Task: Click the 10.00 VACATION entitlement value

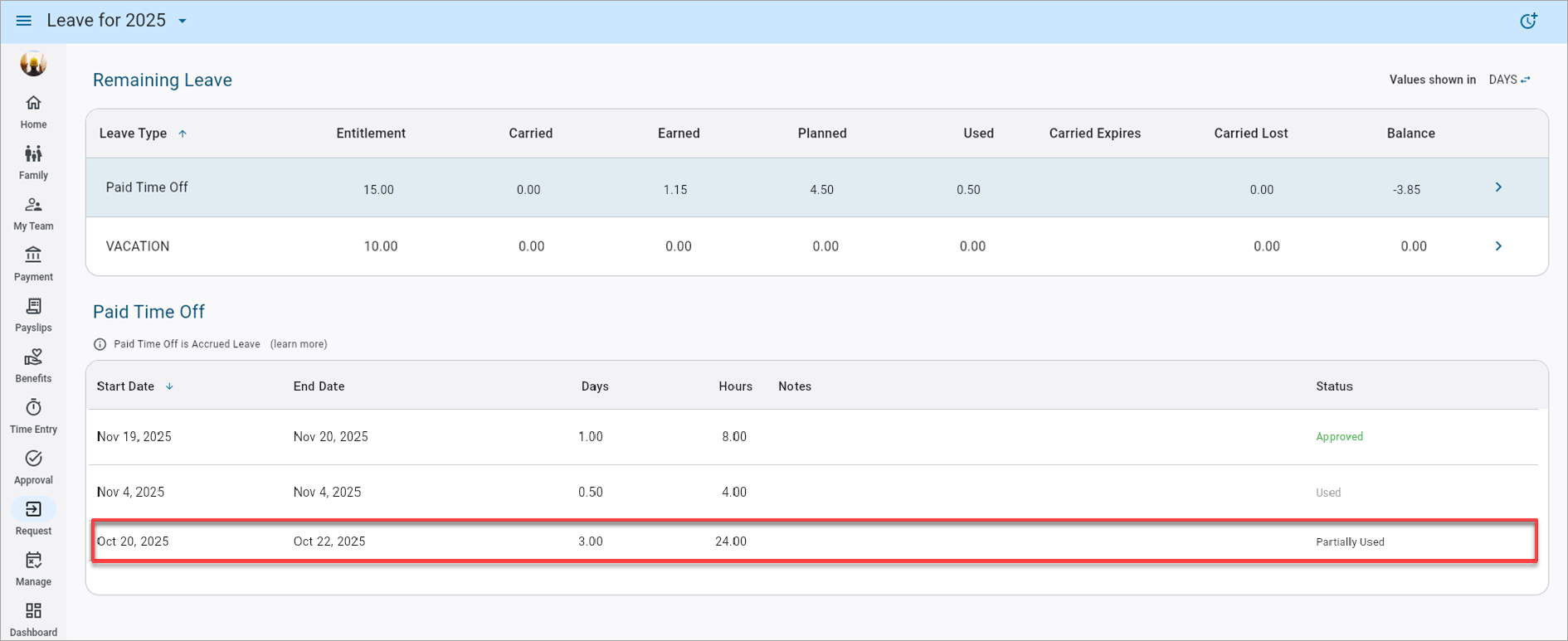Action: tap(381, 246)
